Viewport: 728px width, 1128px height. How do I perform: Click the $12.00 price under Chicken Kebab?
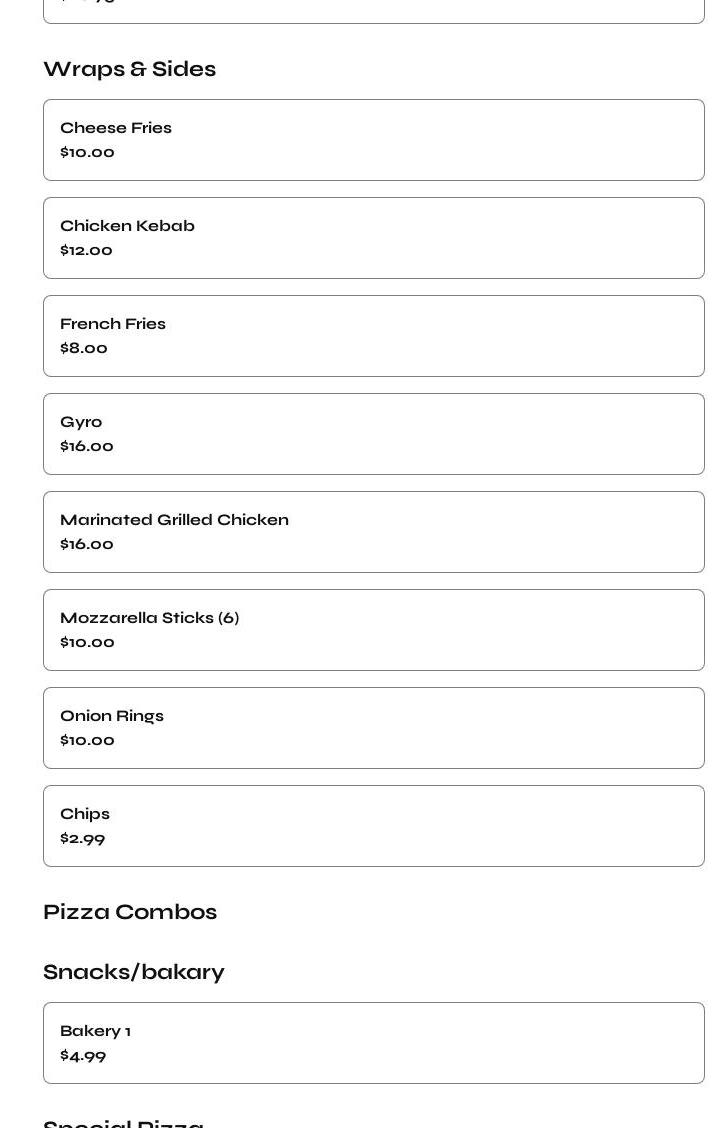pyautogui.click(x=86, y=251)
